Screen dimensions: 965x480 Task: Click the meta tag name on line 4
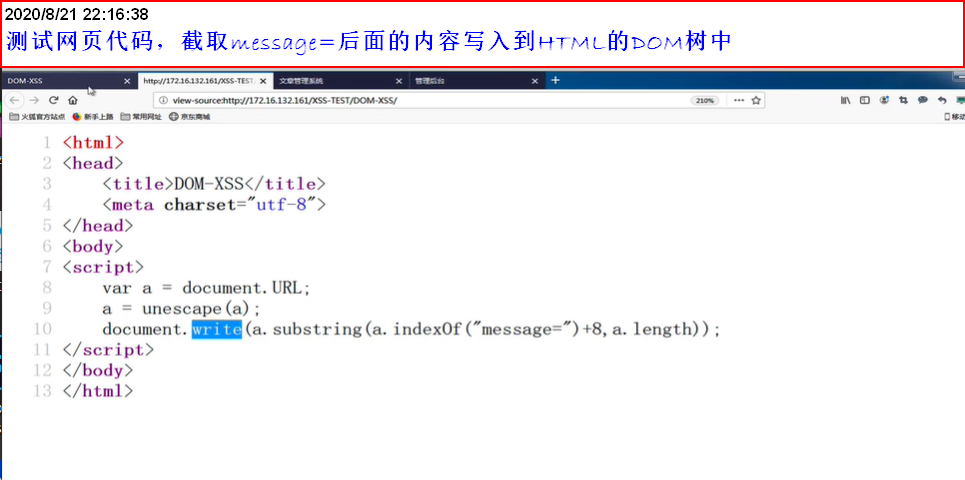pyautogui.click(x=133, y=205)
